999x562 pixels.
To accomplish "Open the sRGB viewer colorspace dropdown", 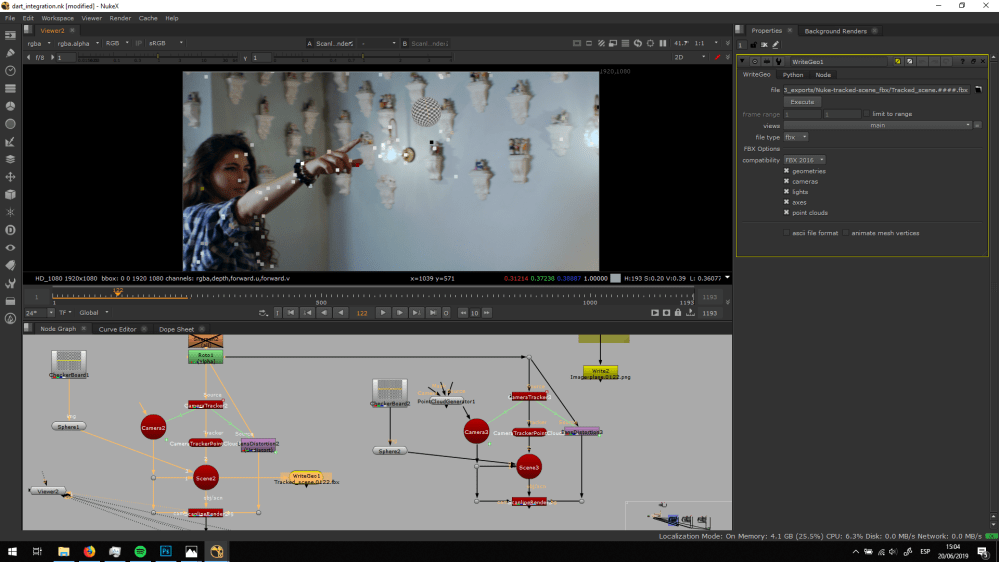I will [x=166, y=43].
